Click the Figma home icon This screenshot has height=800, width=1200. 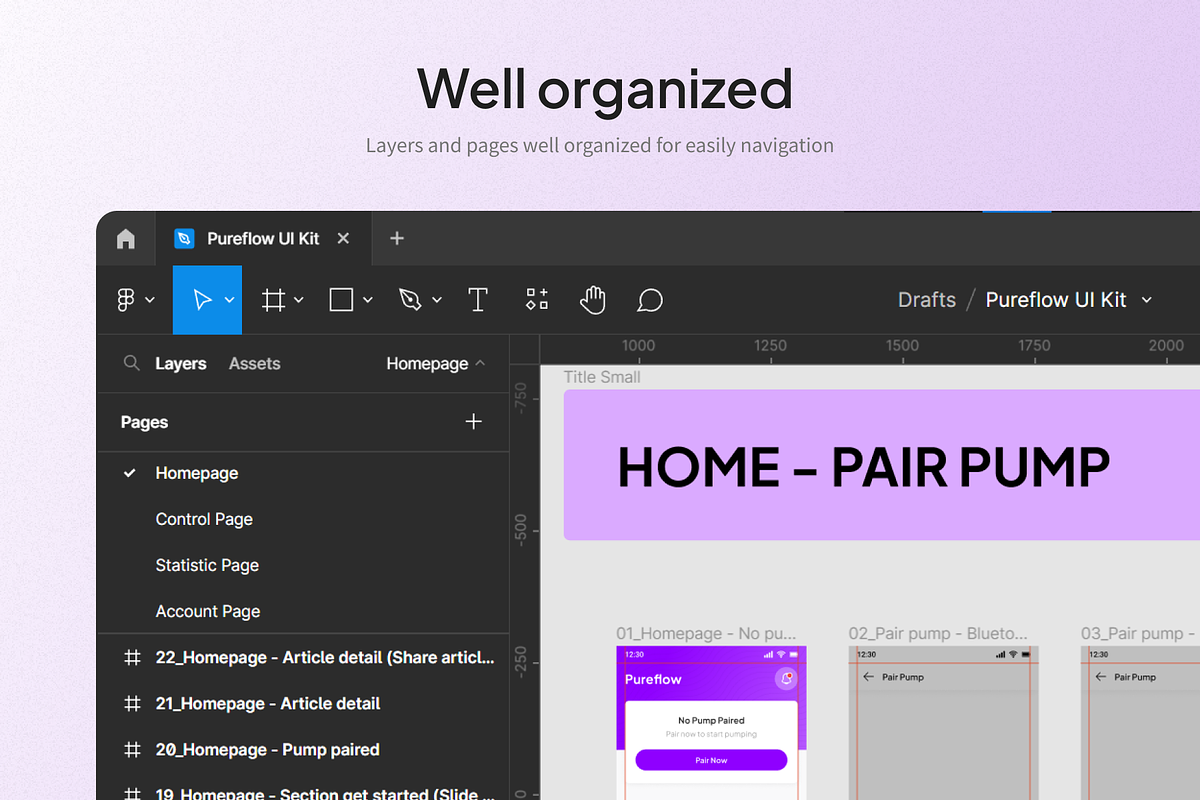(x=126, y=239)
